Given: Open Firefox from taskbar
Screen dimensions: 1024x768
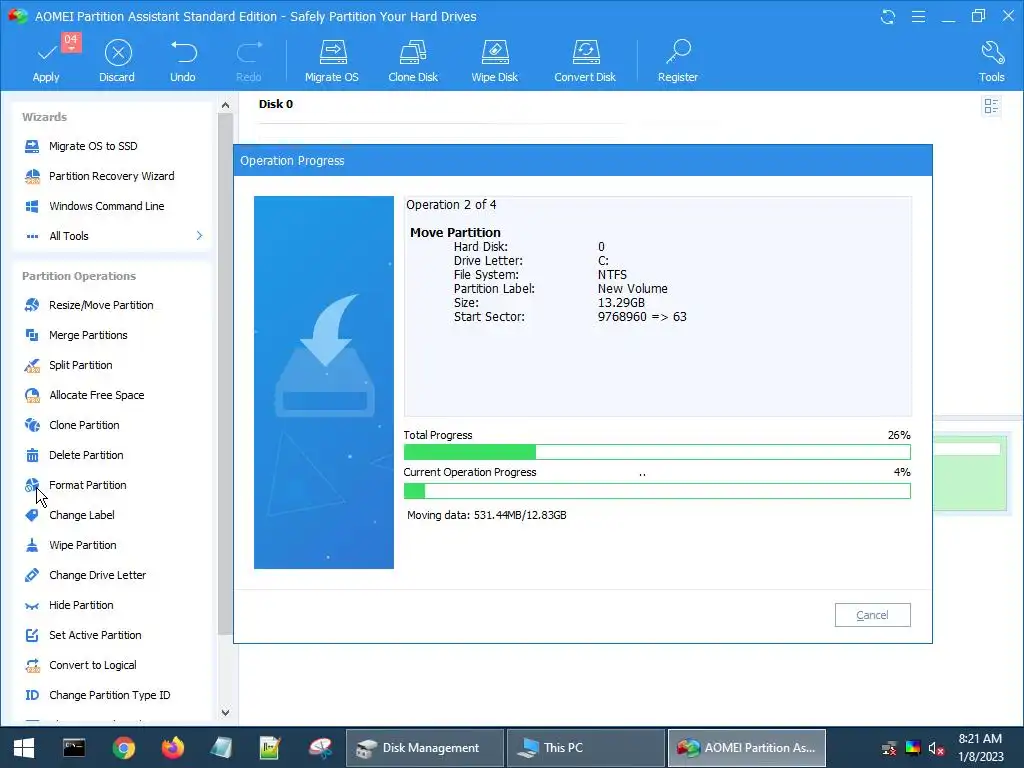Looking at the screenshot, I should tap(172, 748).
